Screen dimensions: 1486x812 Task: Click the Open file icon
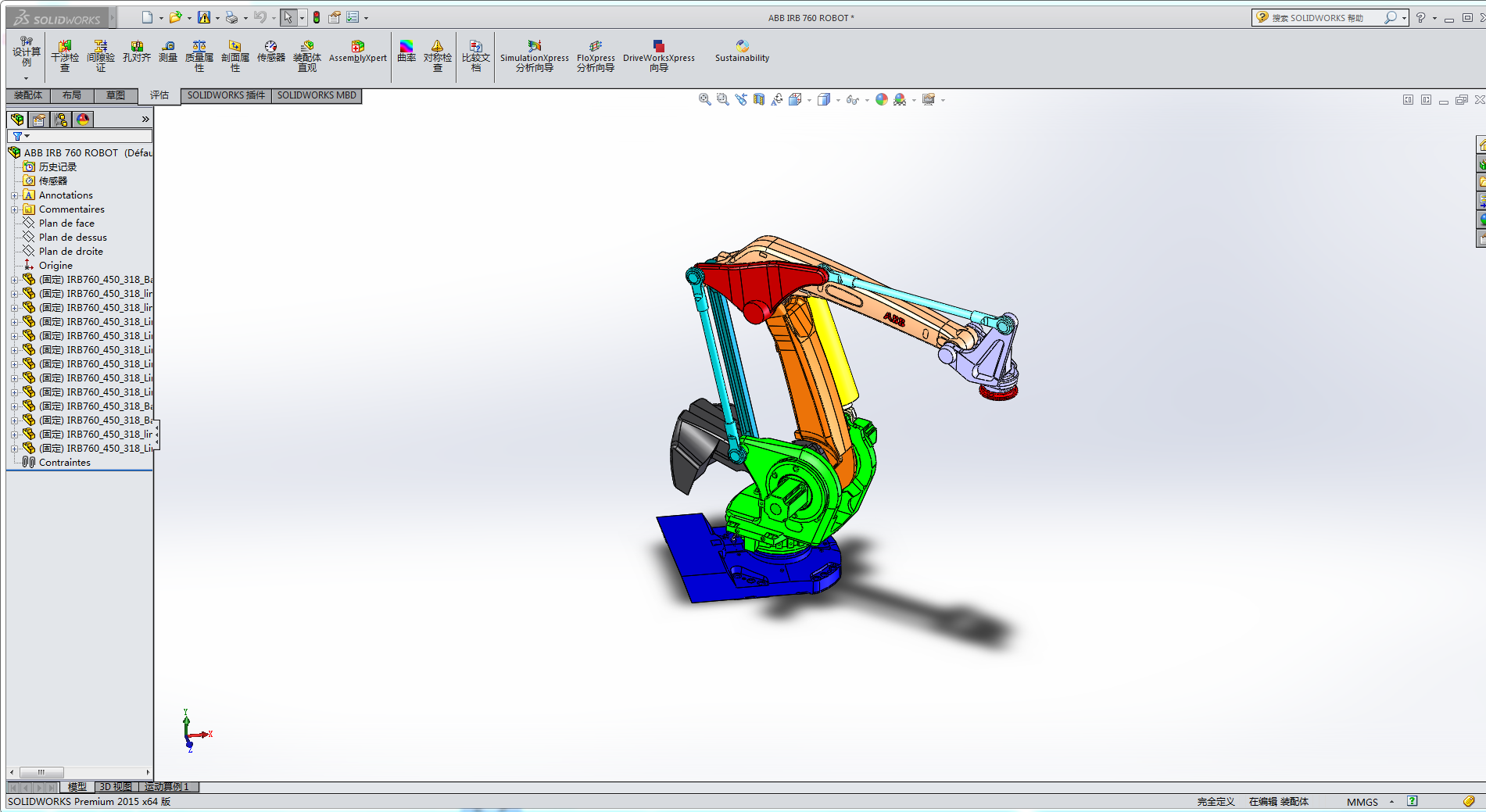pos(175,17)
